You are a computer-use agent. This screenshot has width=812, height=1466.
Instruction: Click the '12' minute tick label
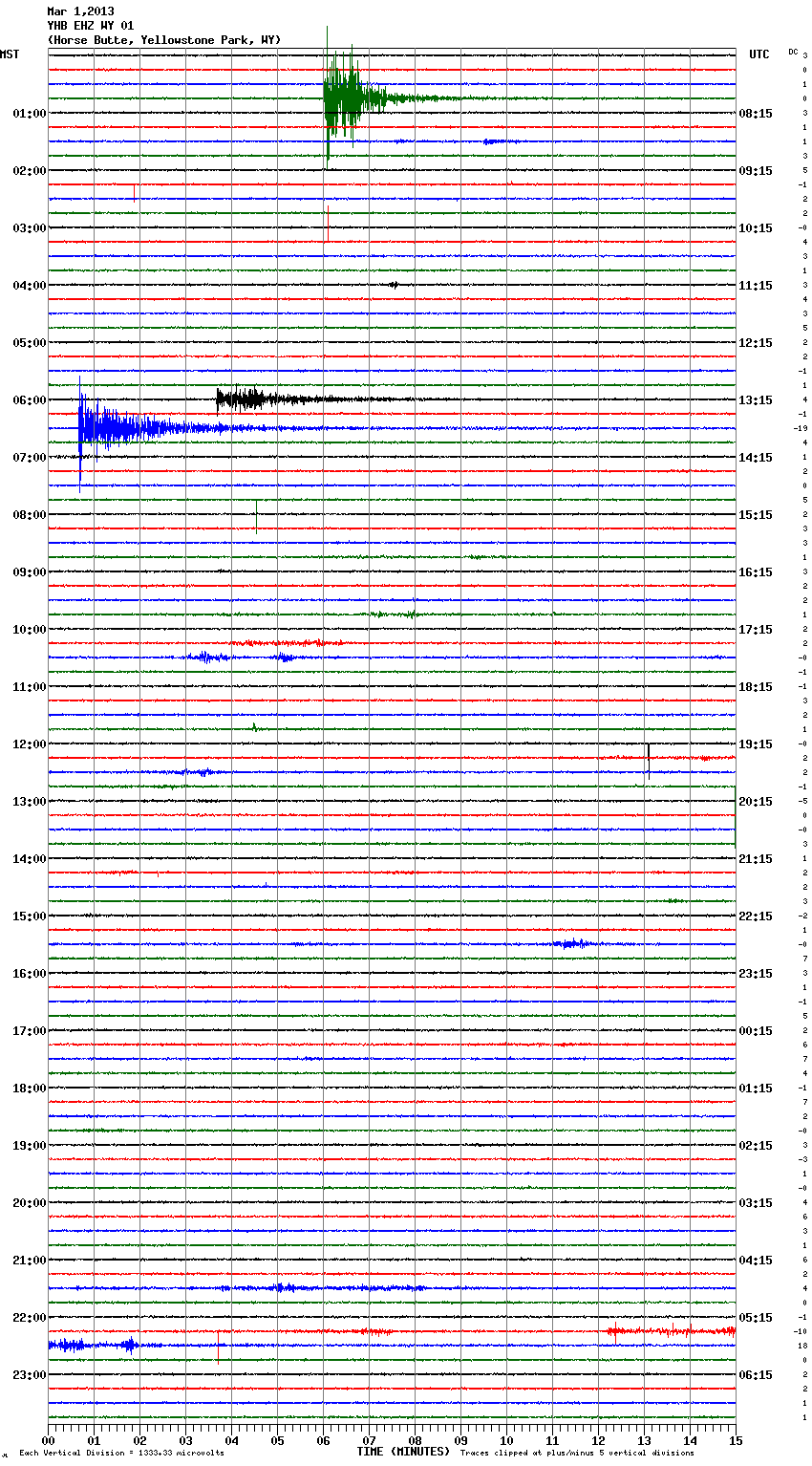598,1440
